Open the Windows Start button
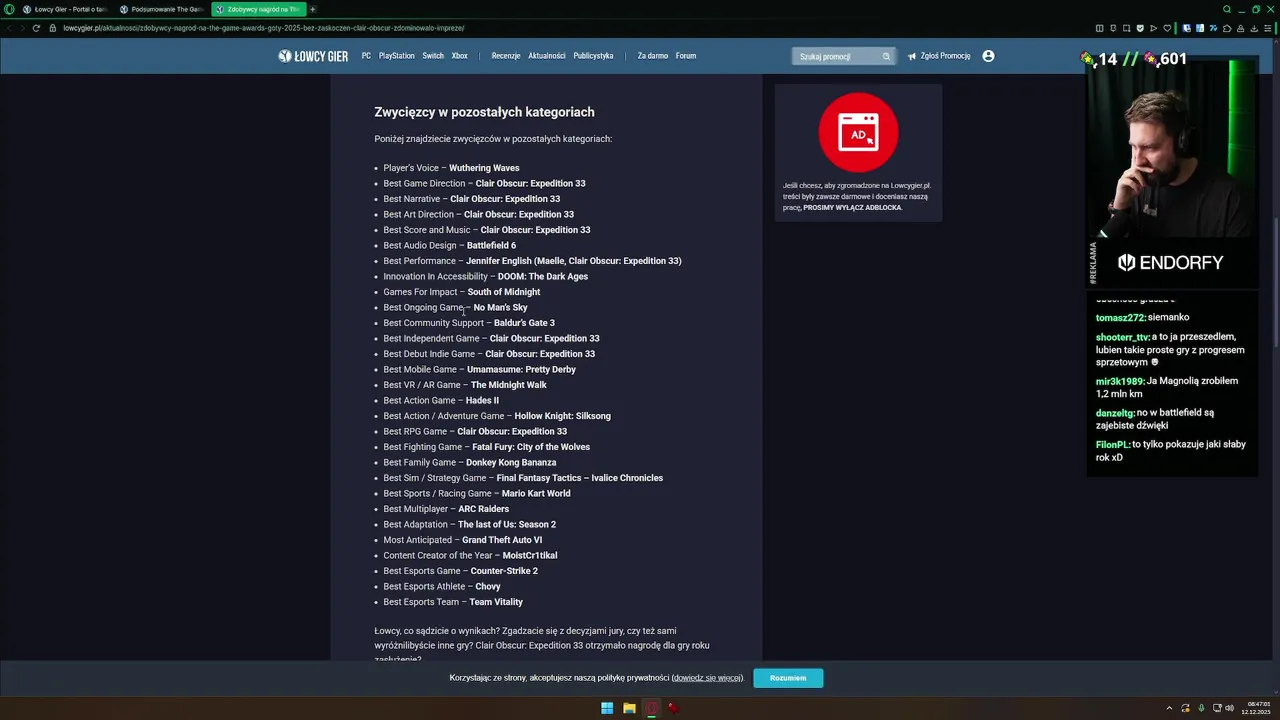 pyautogui.click(x=607, y=708)
